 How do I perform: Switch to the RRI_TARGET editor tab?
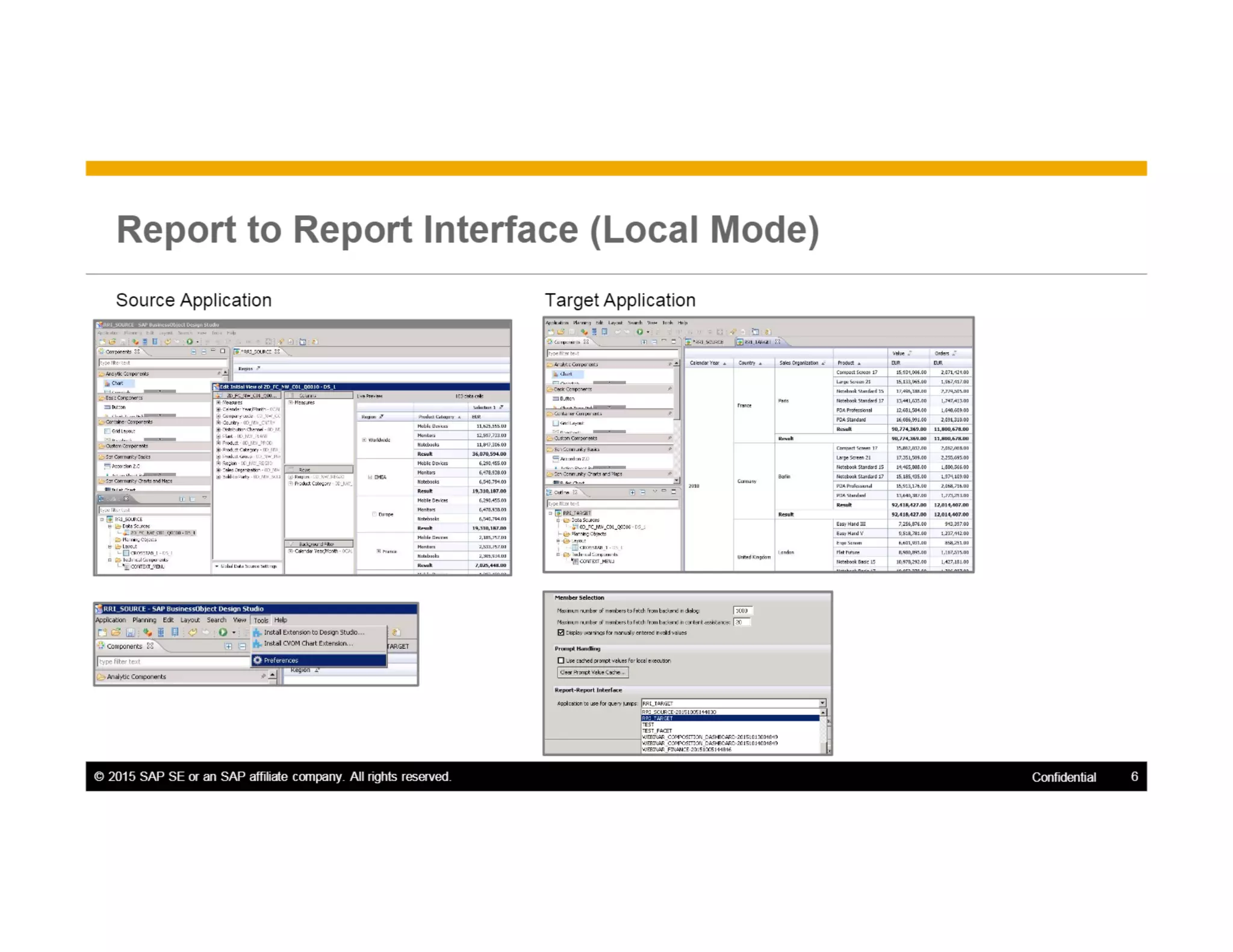[x=757, y=342]
